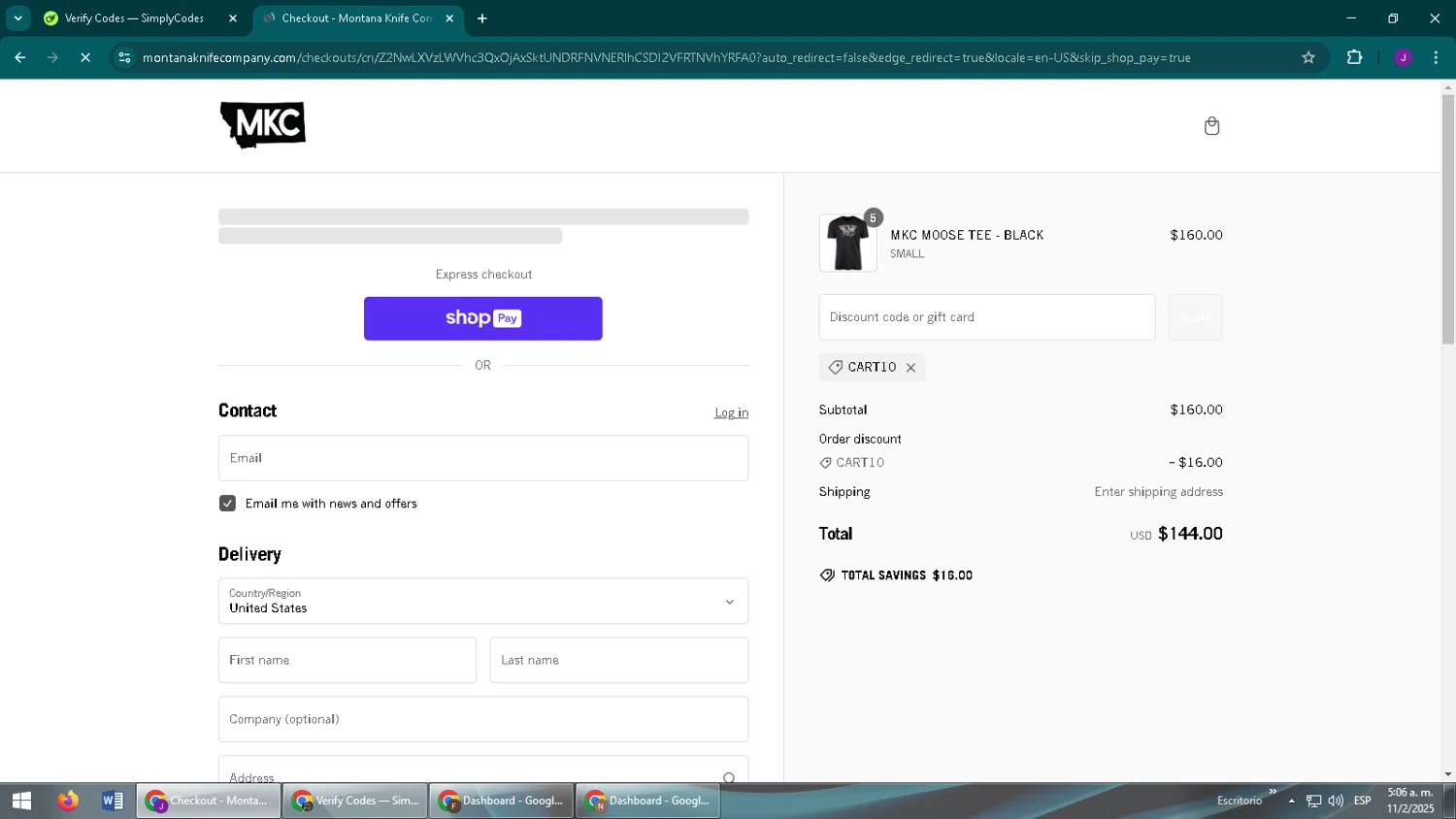The image size is (1456, 819).
Task: Open the browser extensions puzzle icon
Action: tap(1354, 58)
